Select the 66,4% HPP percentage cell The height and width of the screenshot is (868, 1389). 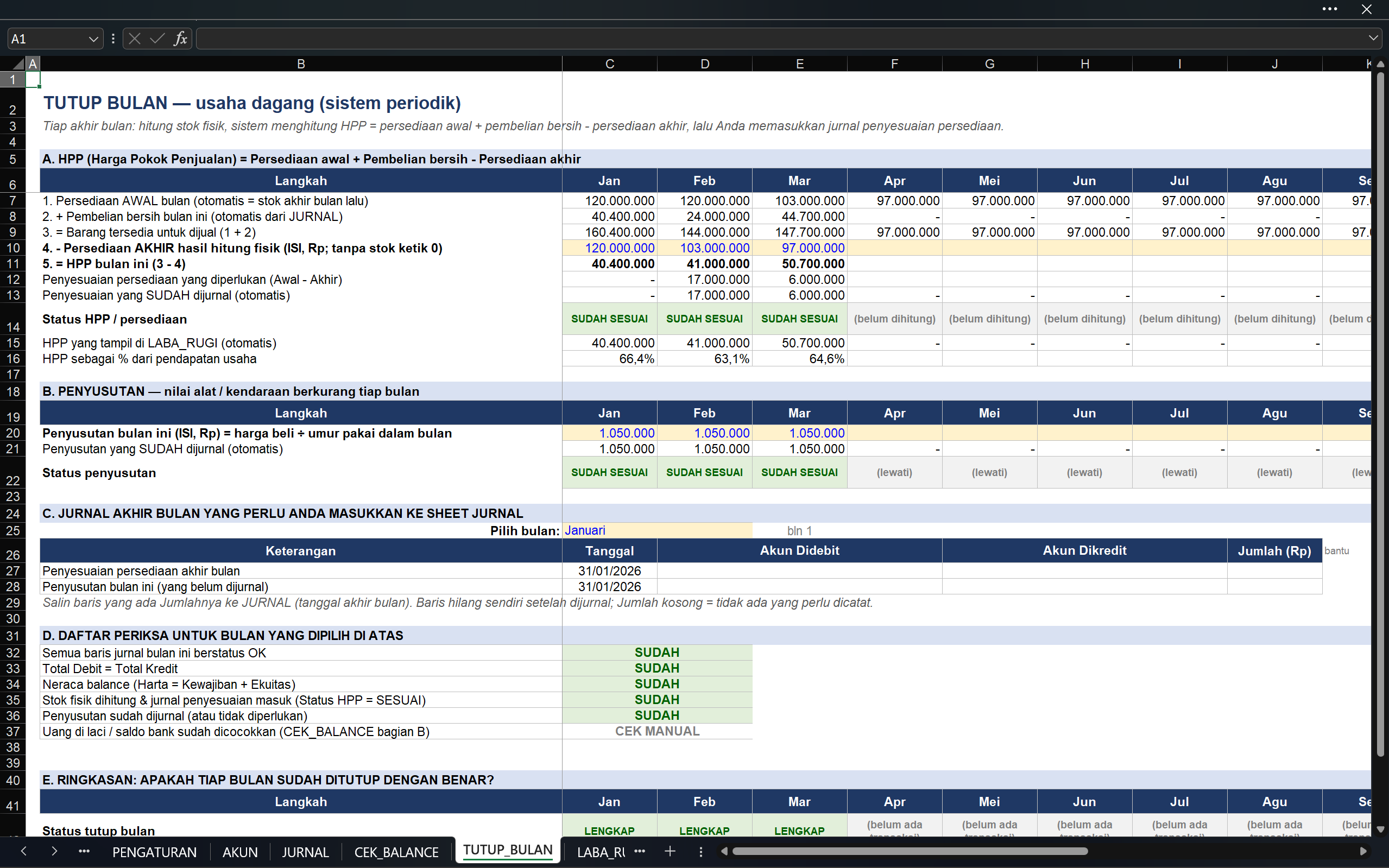click(x=609, y=359)
